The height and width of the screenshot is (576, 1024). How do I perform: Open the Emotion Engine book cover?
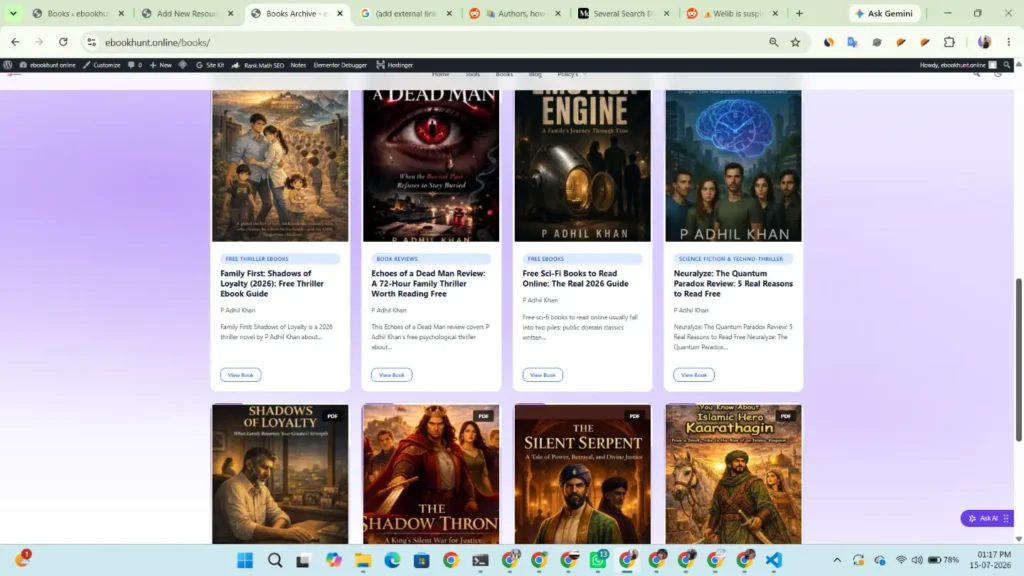[582, 166]
